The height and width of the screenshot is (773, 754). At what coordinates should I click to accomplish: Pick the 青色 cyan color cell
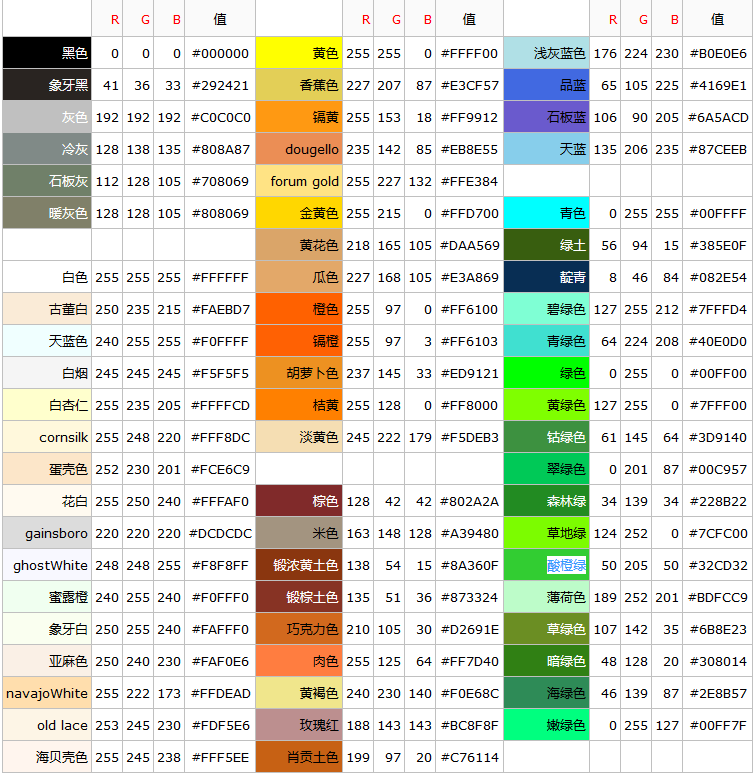click(546, 213)
